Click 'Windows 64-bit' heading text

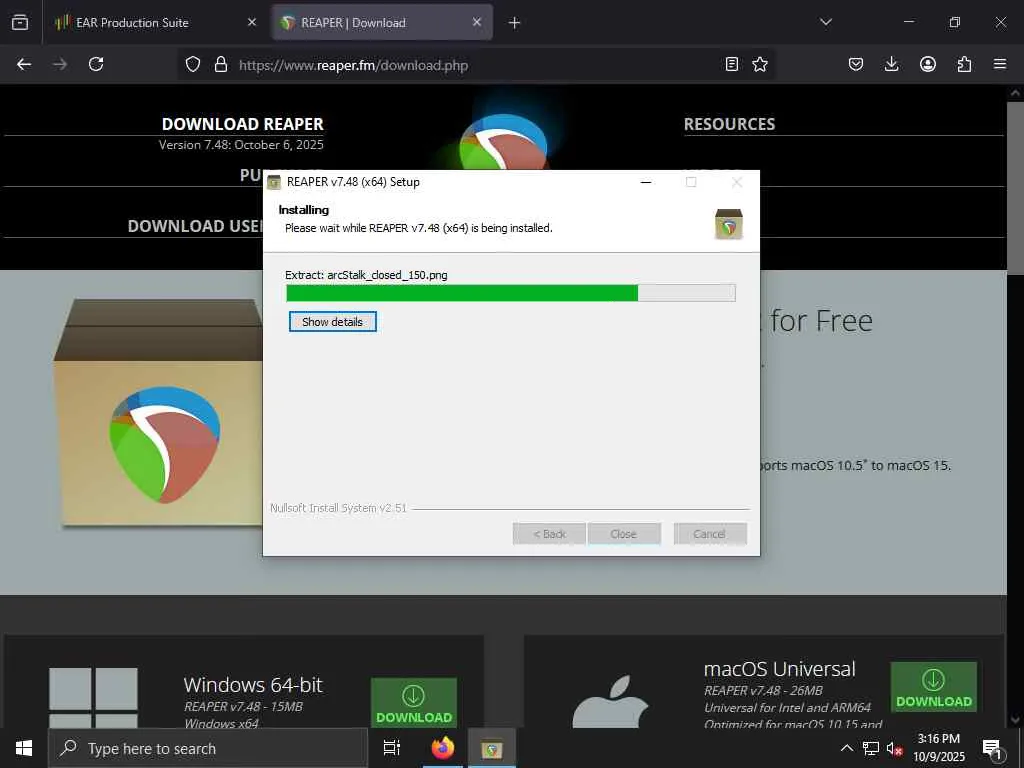point(253,684)
